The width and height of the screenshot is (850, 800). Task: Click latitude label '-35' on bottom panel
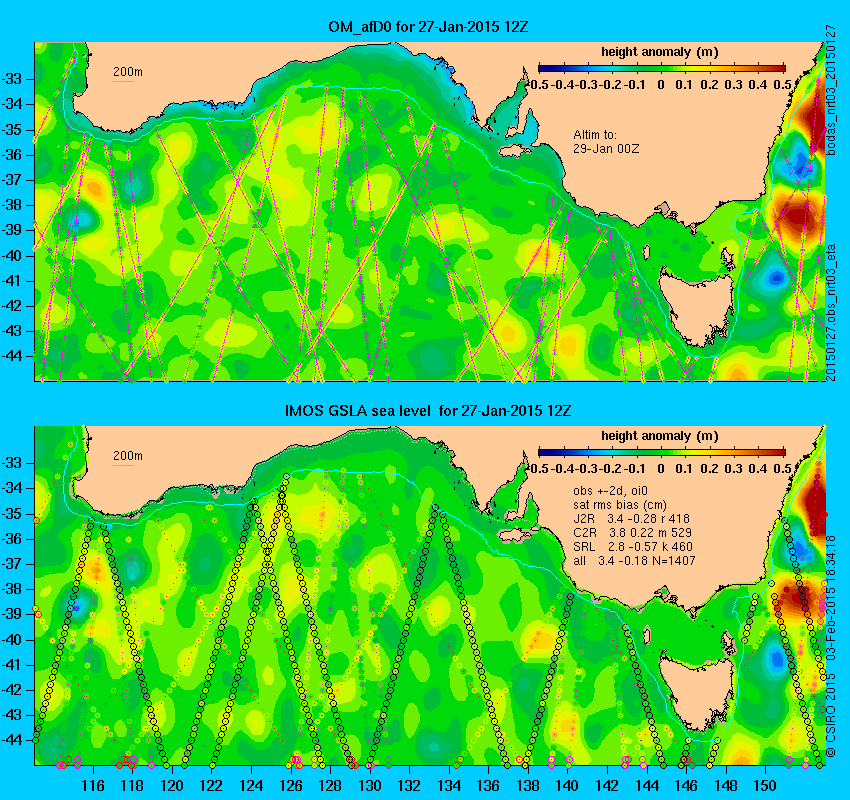coord(11,513)
